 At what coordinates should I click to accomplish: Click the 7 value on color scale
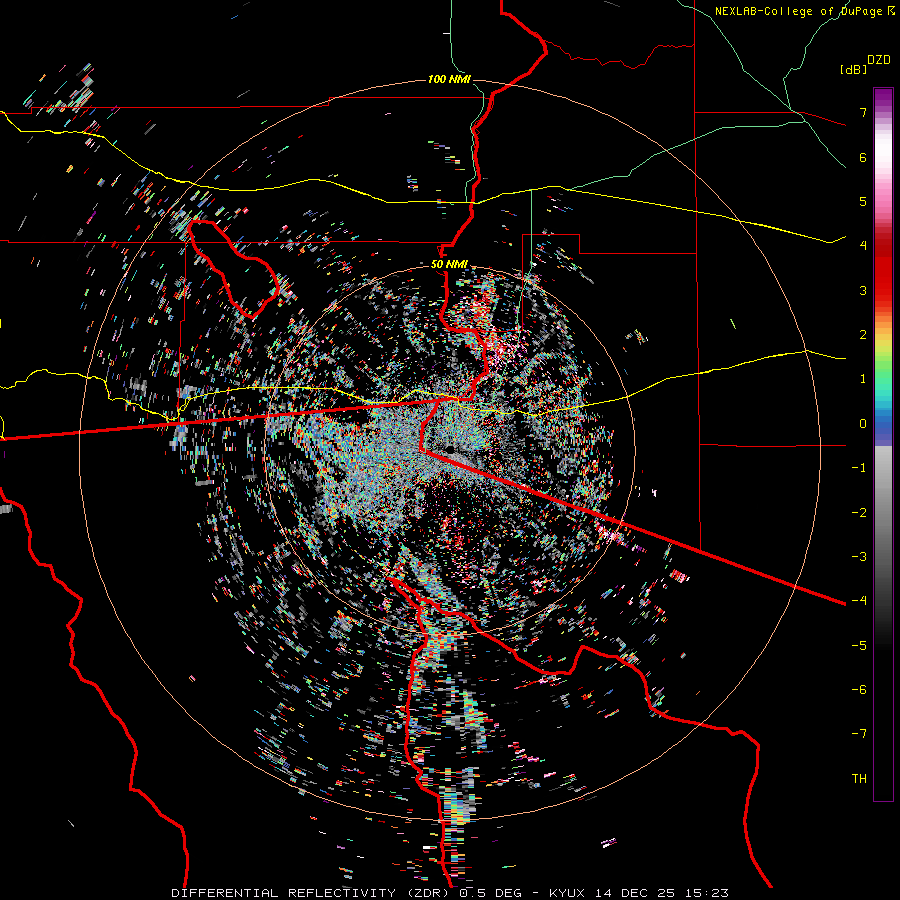click(x=863, y=112)
